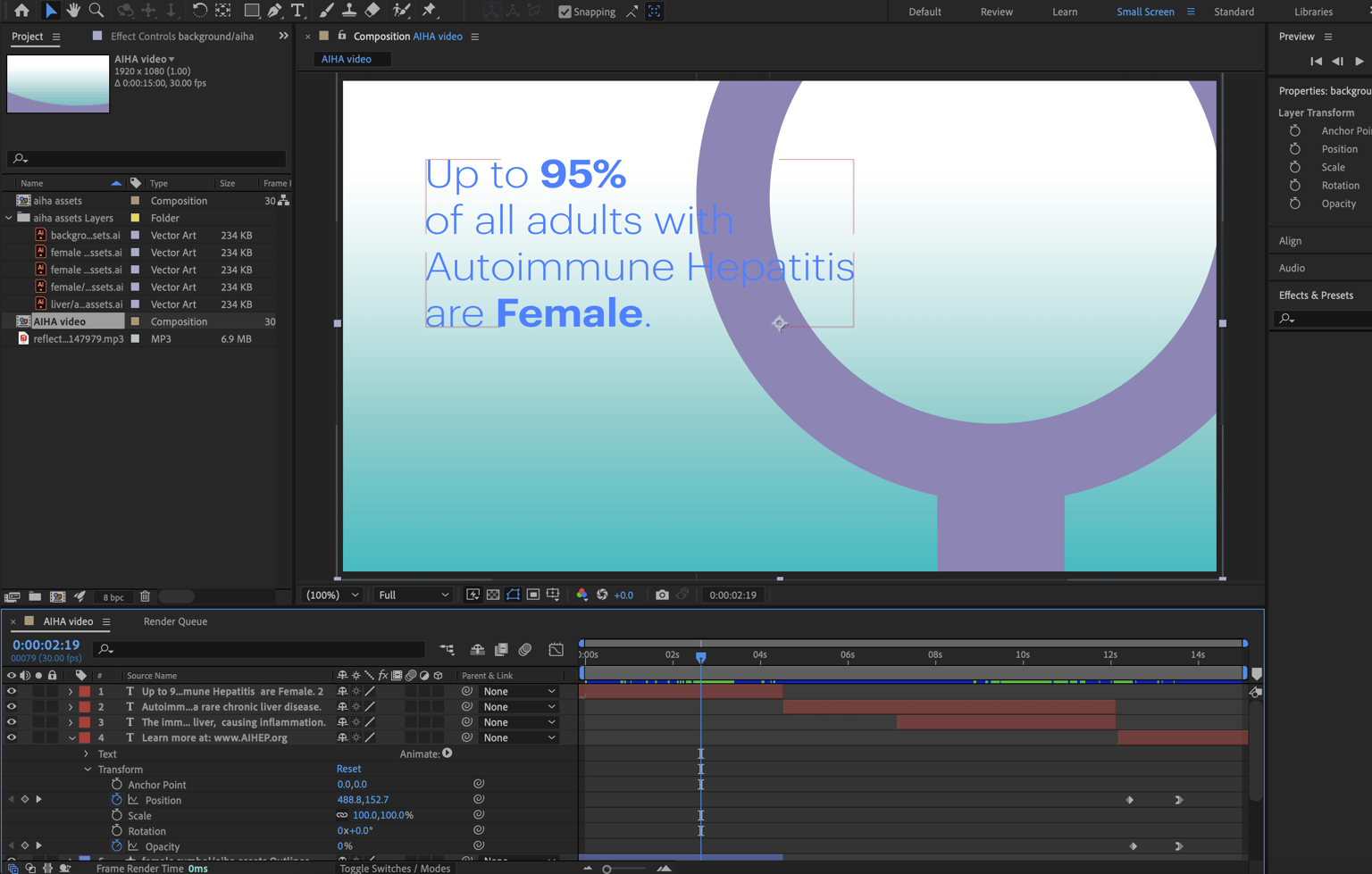Open layer 1 Parent None dropdown
Image resolution: width=1372 pixels, height=874 pixels.
(x=519, y=691)
